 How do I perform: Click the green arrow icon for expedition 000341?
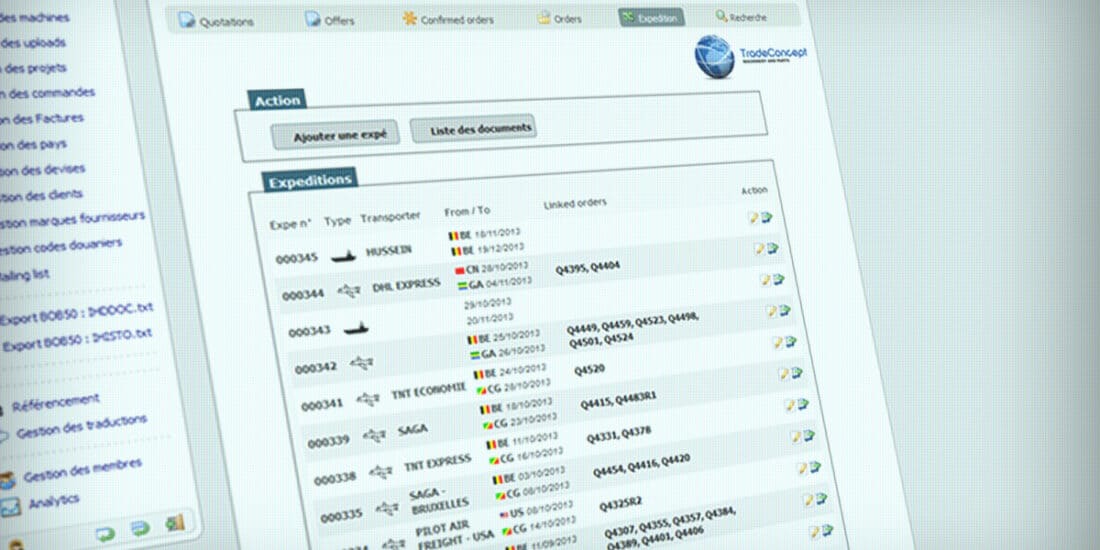click(791, 342)
